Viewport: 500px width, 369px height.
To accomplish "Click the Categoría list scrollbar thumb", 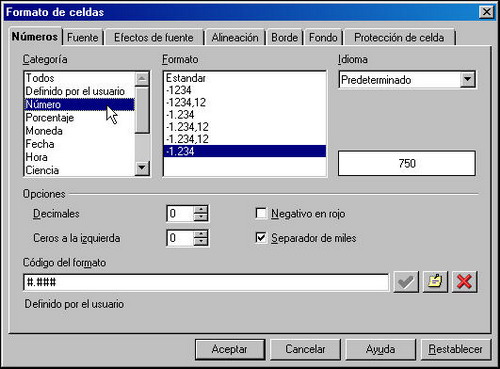I will tap(142, 110).
